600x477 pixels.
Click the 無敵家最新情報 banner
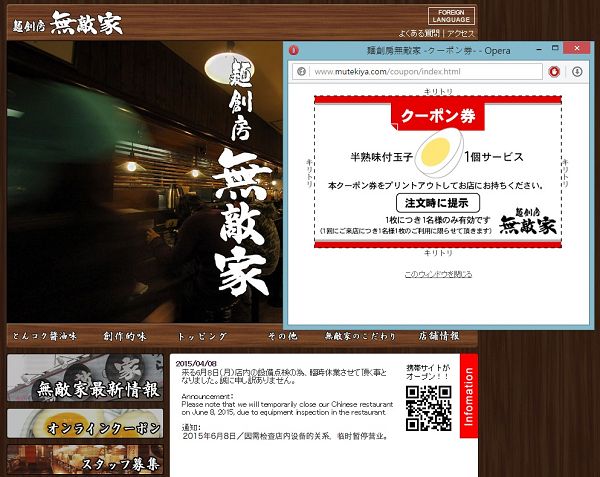[85, 378]
